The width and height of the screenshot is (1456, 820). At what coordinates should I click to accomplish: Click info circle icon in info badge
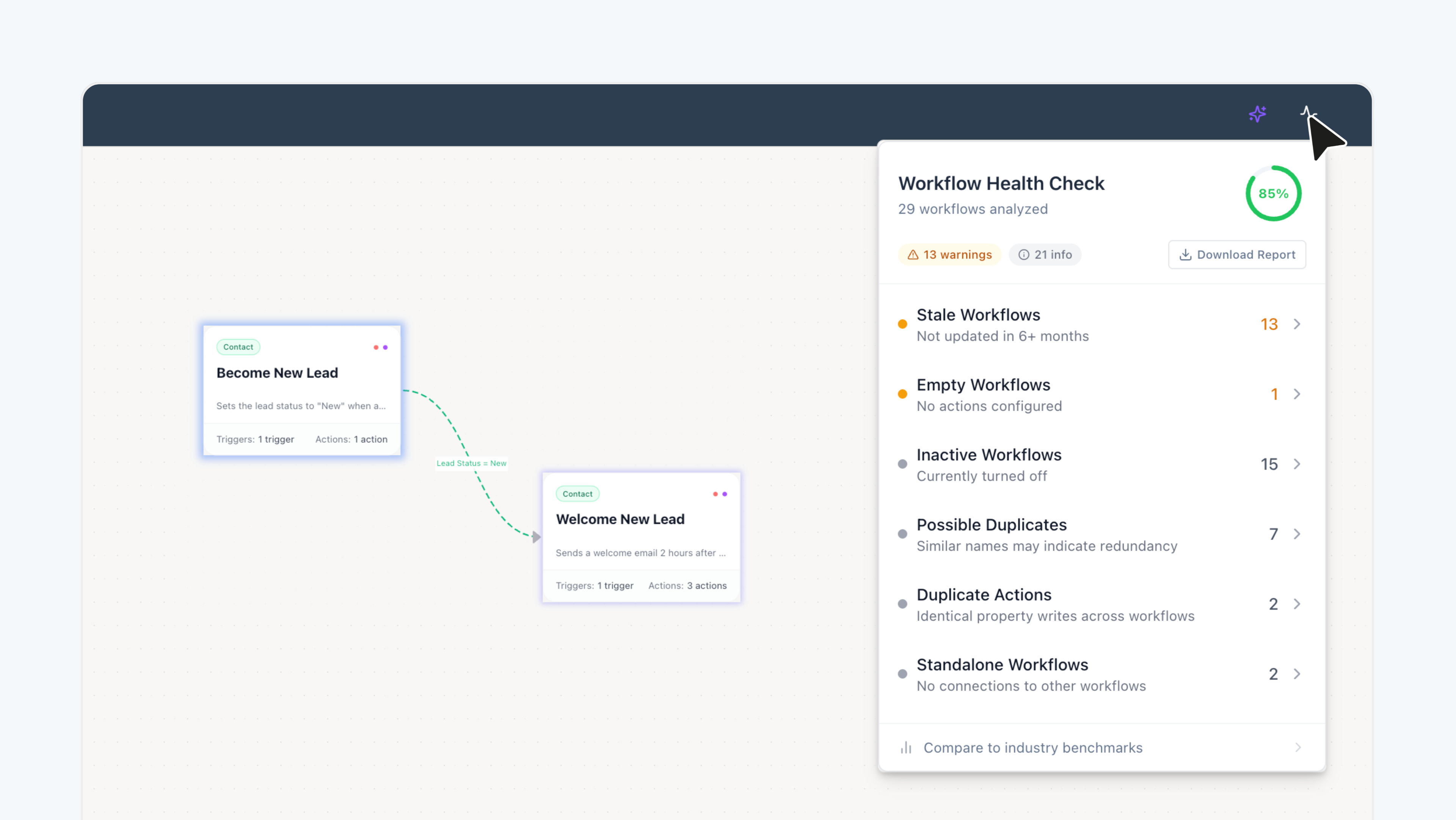tap(1024, 255)
